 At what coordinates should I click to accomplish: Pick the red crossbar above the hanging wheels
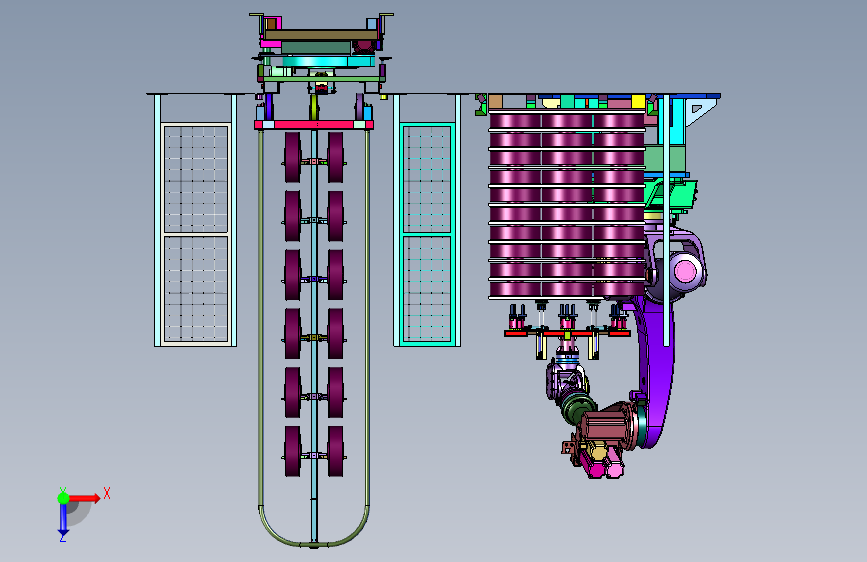[314, 125]
